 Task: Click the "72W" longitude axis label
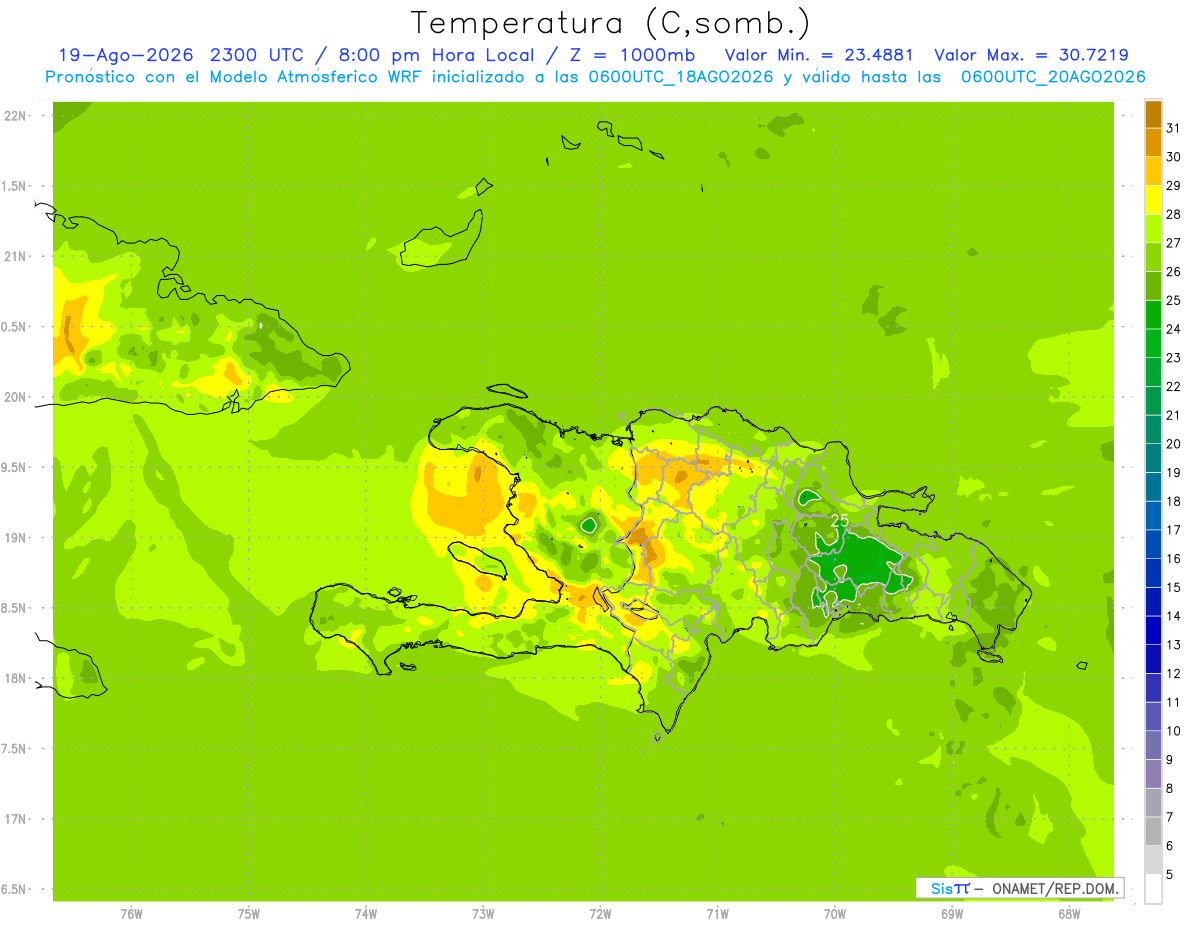[x=601, y=913]
